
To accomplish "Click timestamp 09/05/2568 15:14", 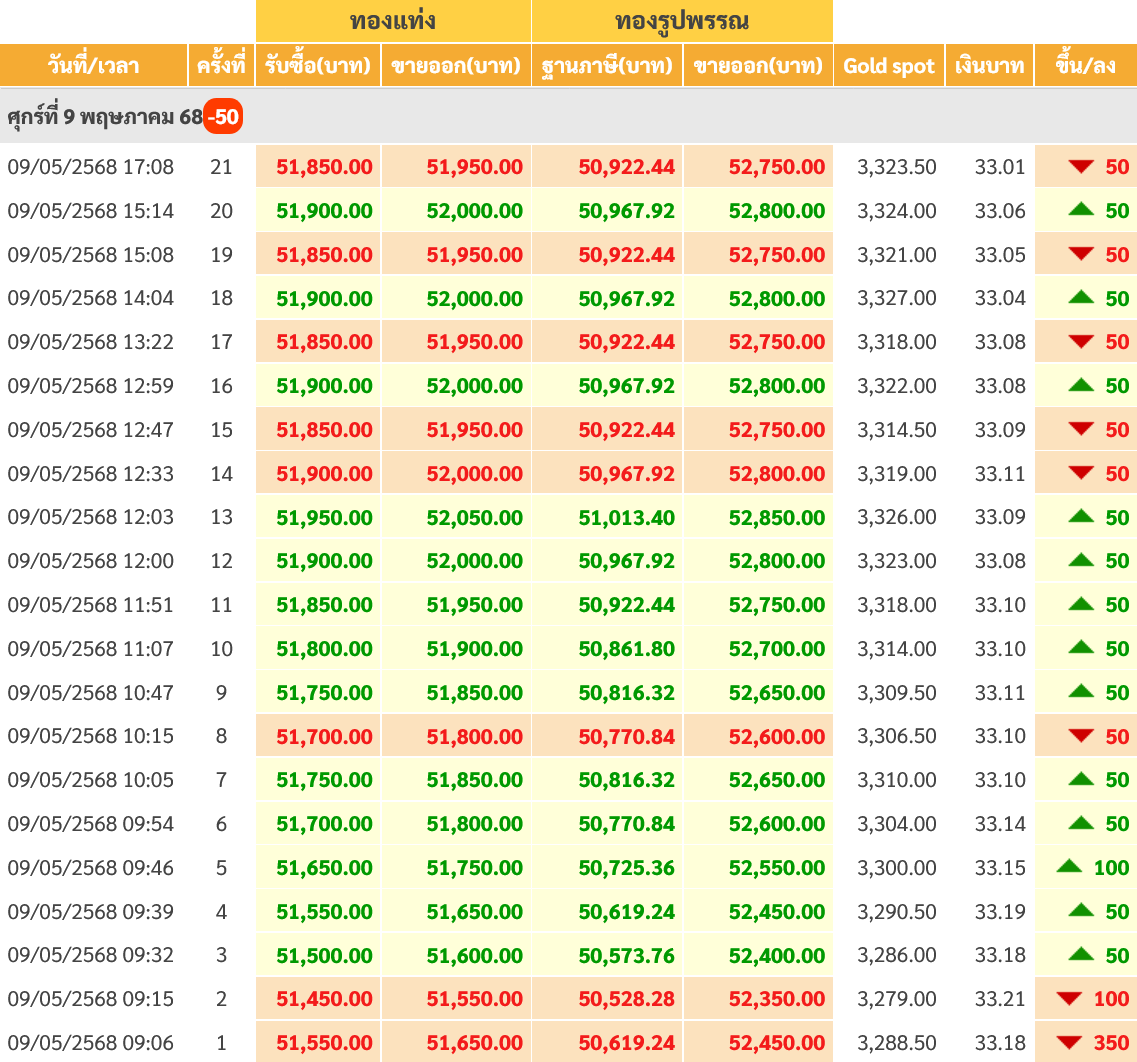I will [x=91, y=211].
